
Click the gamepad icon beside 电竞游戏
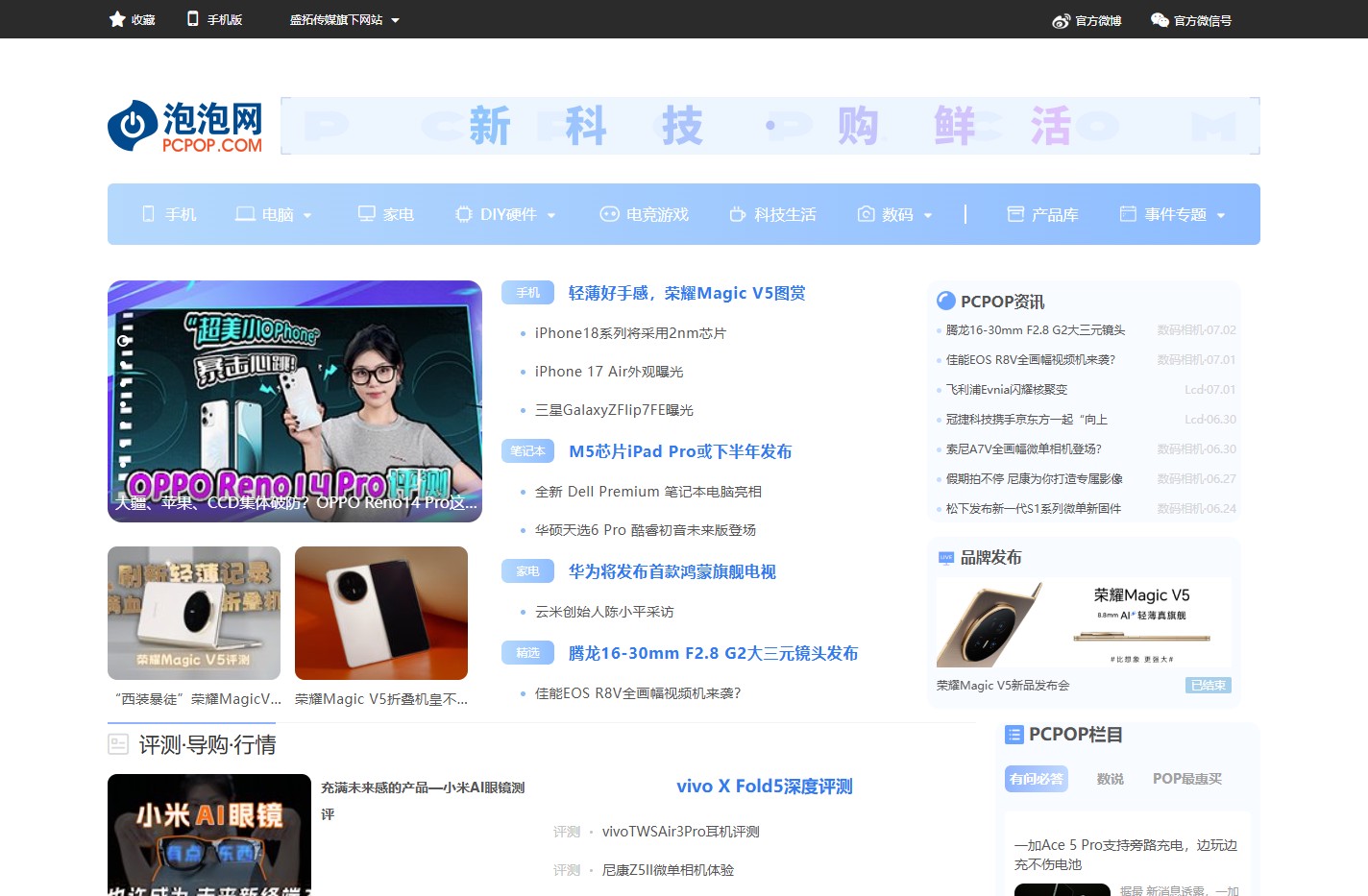609,214
